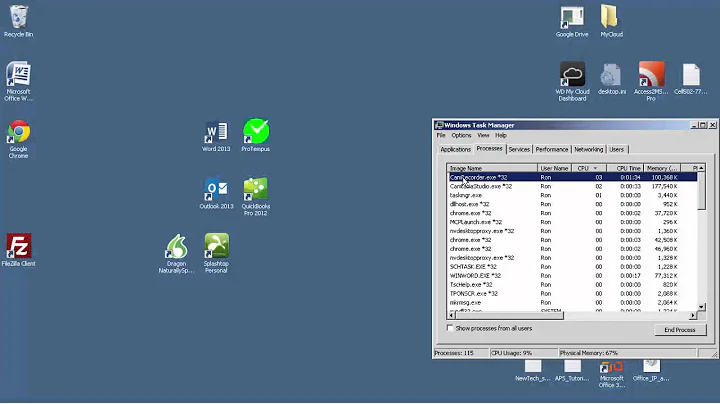Select the ProTempus desktop icon

point(256,135)
